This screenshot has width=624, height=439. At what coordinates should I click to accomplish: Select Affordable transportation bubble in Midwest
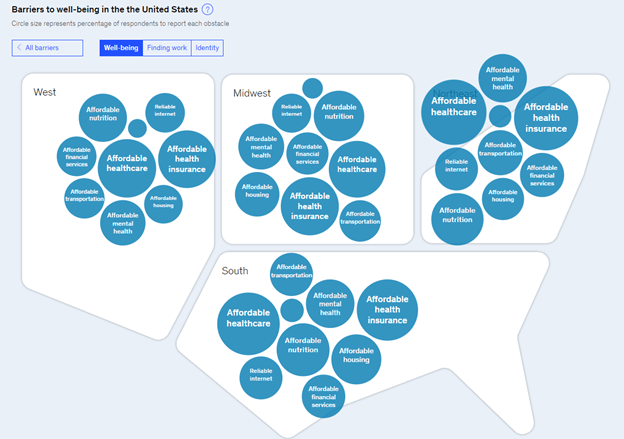[360, 221]
